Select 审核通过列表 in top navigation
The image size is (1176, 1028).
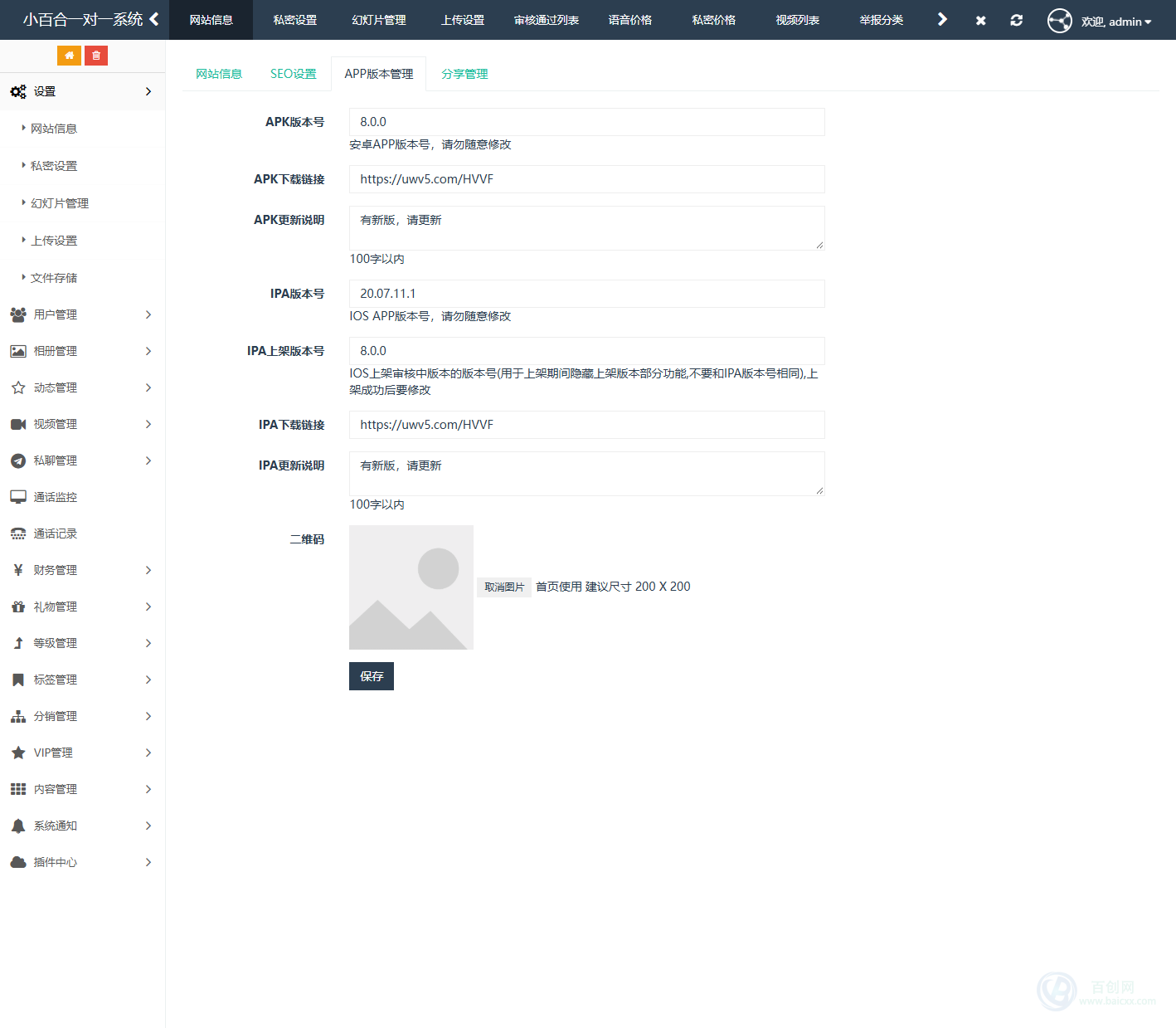pos(547,20)
